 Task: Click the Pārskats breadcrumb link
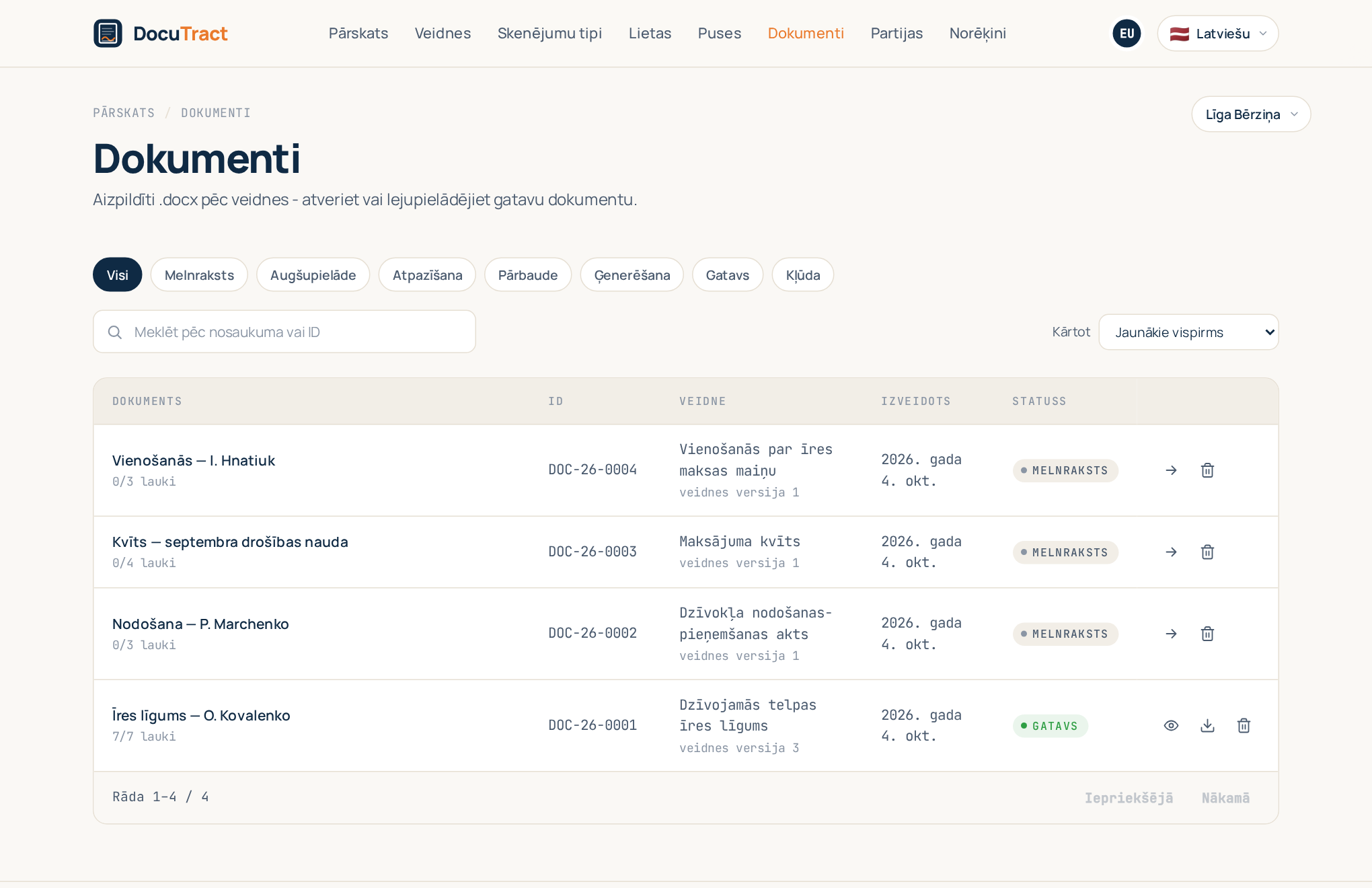click(124, 113)
